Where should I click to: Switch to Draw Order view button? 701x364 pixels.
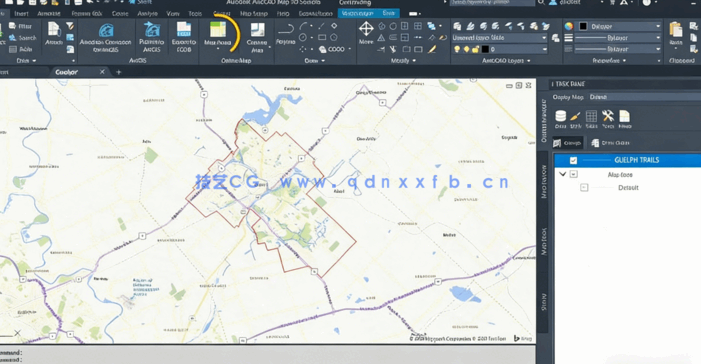(610, 143)
